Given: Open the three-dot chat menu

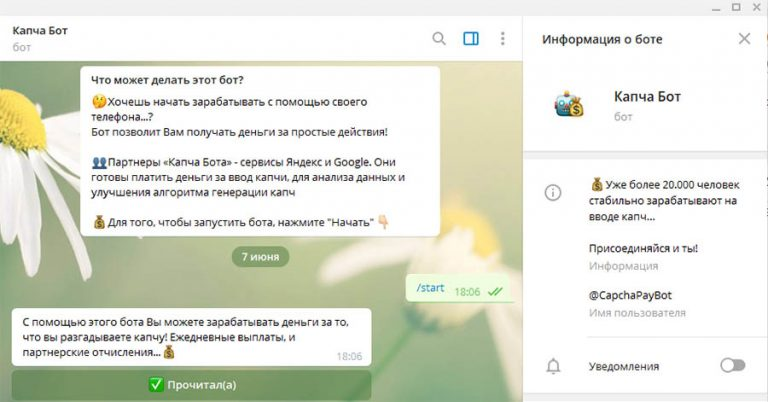Looking at the screenshot, I should click(x=503, y=39).
